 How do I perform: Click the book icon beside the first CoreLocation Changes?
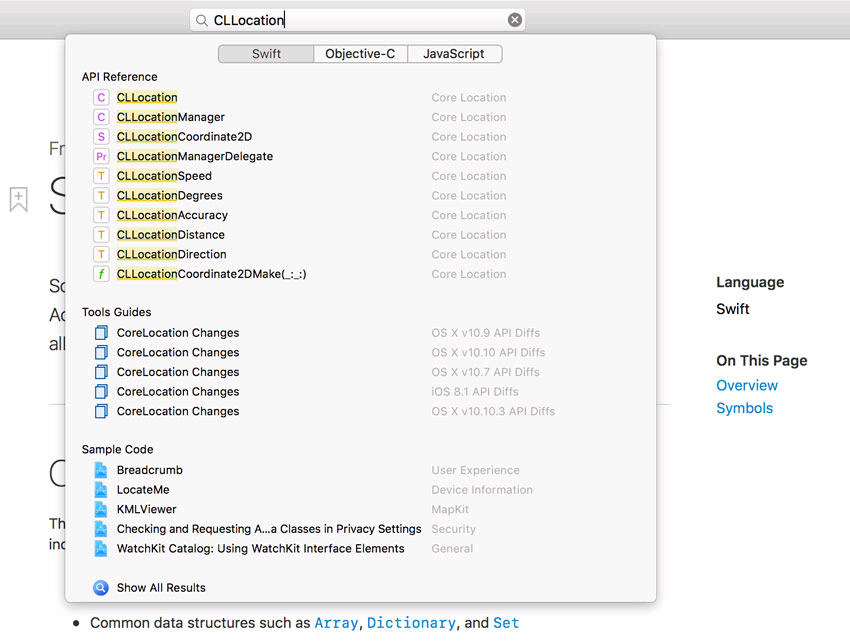101,332
